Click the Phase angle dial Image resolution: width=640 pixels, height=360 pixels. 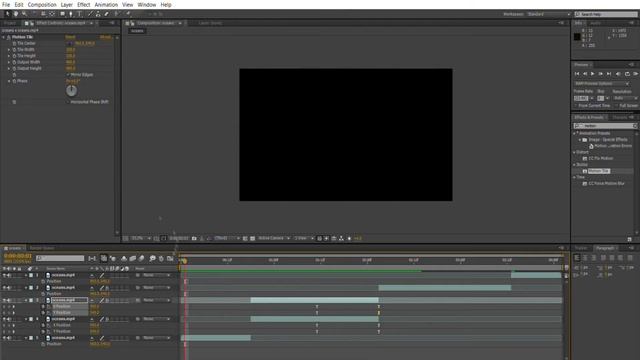(x=71, y=91)
